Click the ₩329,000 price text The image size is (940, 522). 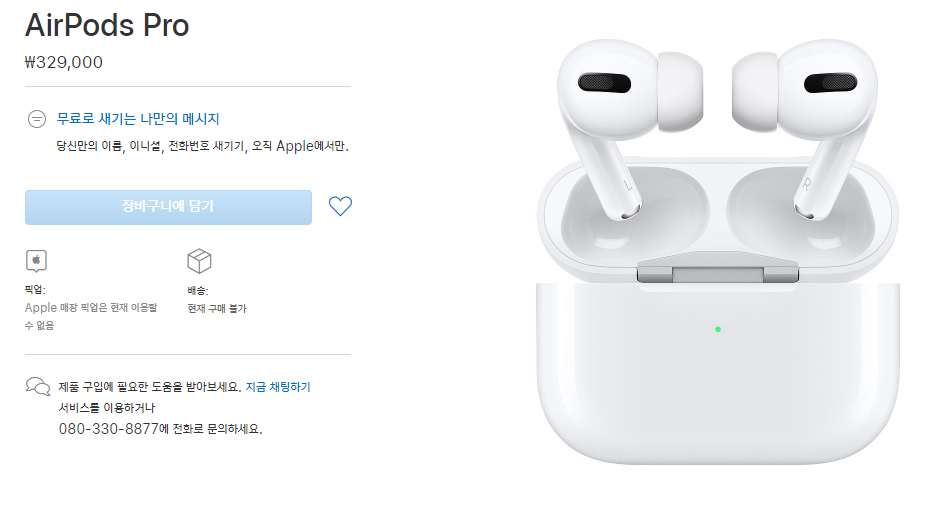coord(64,62)
